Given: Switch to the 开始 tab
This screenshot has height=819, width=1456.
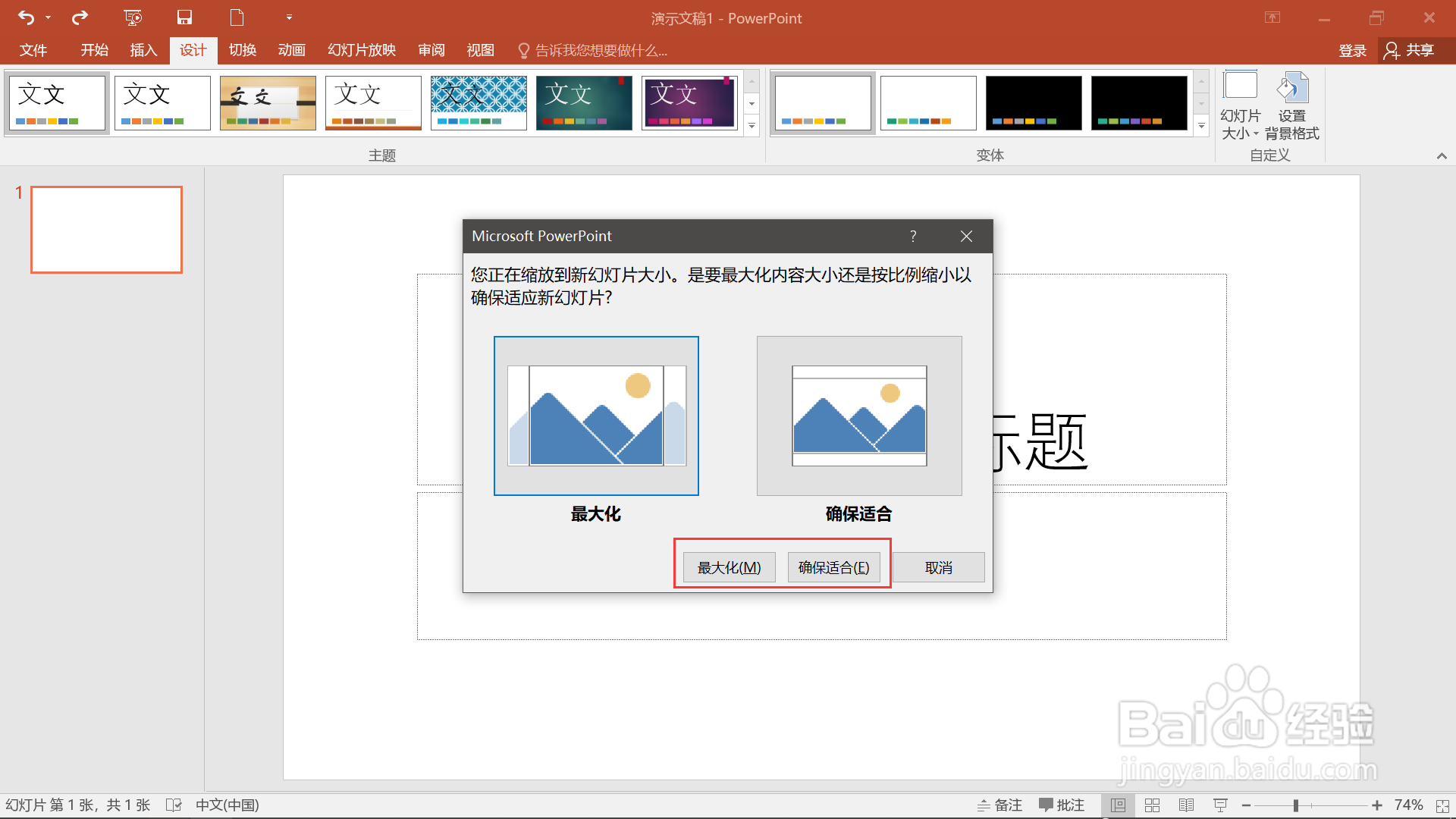Looking at the screenshot, I should click(x=95, y=50).
